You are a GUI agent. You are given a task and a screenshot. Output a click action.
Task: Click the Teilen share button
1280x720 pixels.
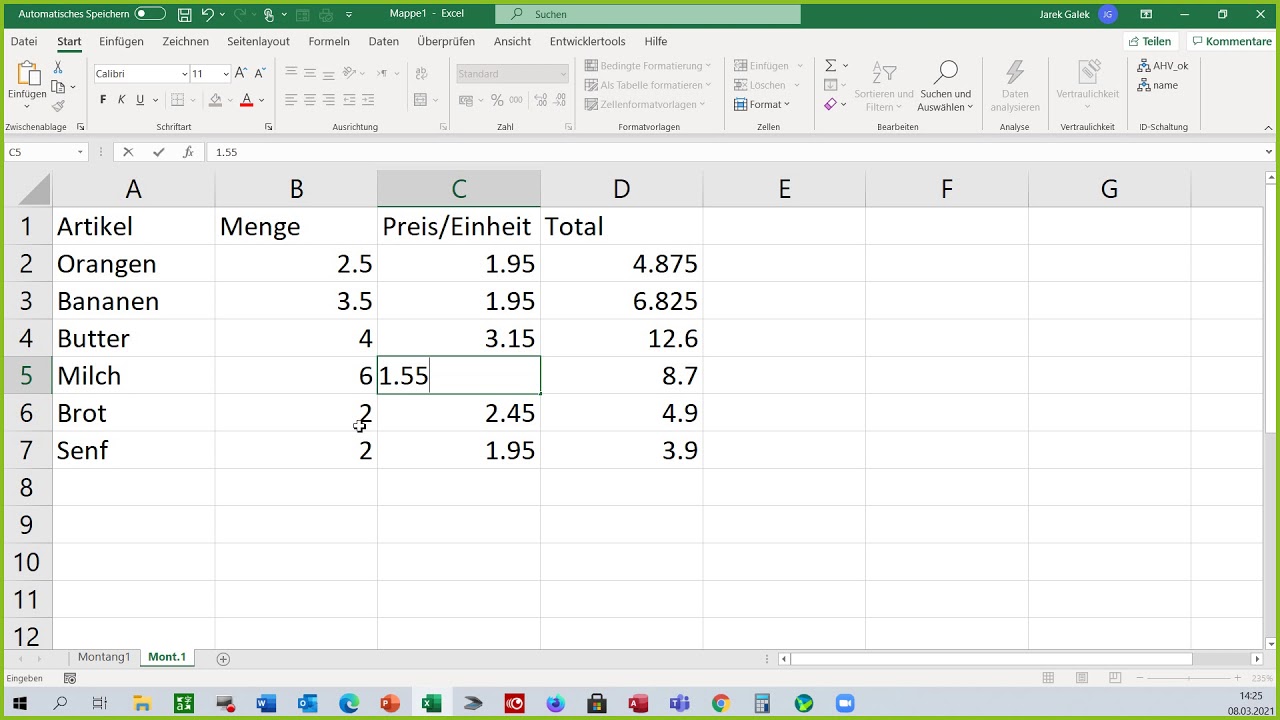1150,41
